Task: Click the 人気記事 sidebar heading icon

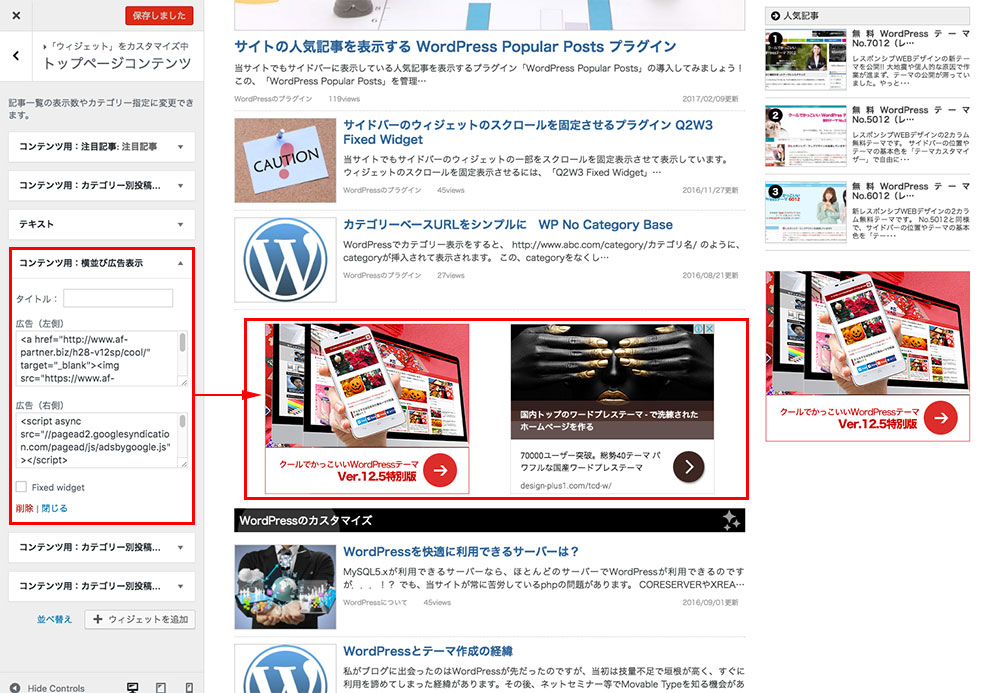Action: click(776, 16)
